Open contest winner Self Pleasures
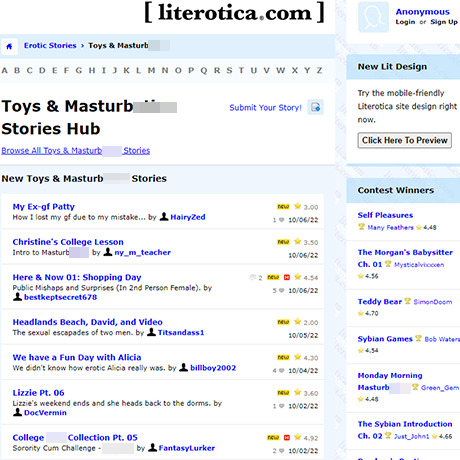This screenshot has width=460, height=460. 385,215
